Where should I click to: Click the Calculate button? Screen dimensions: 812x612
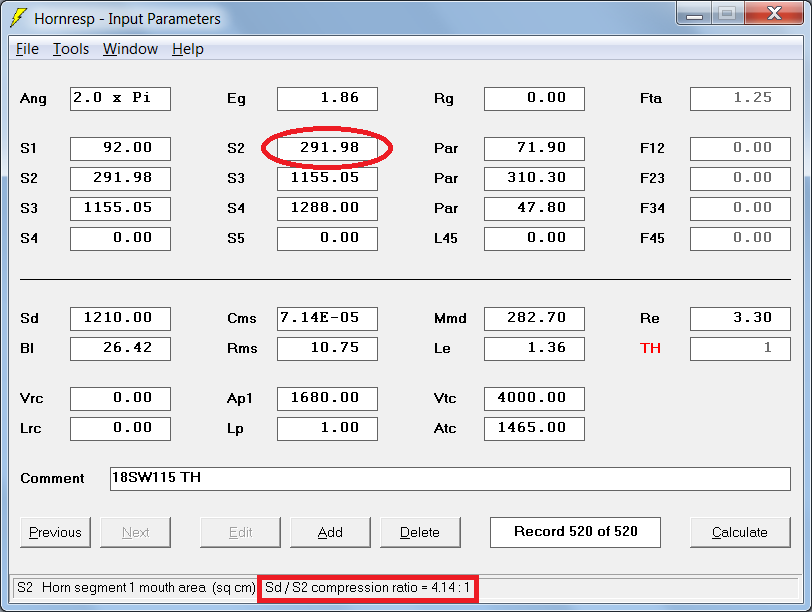740,532
